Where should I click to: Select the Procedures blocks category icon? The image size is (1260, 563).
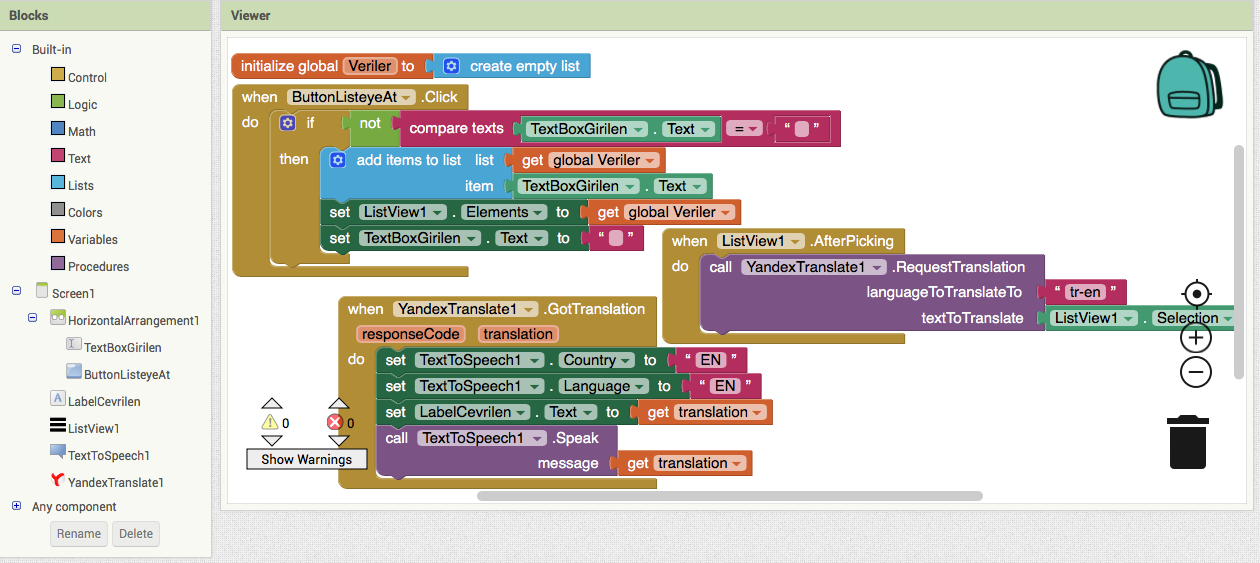[x=58, y=264]
